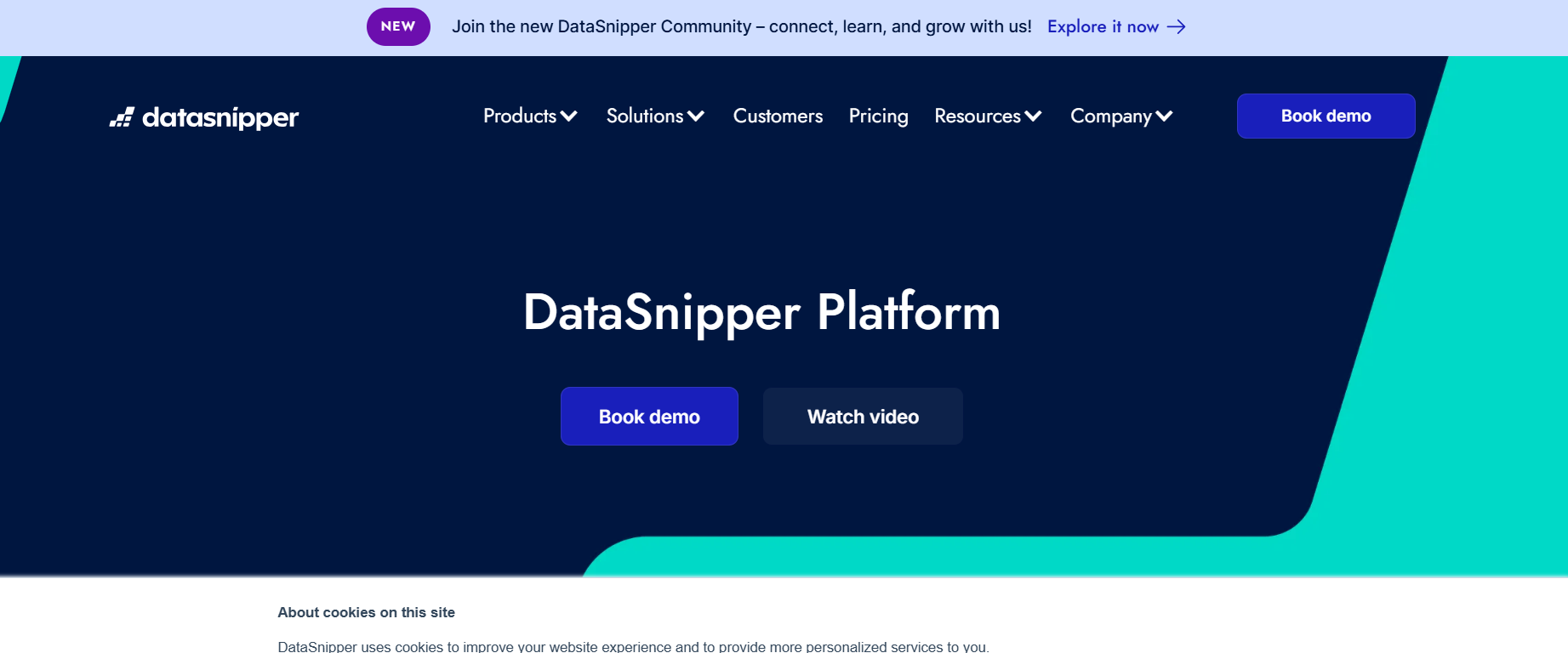Go to the Customers page
Image resolution: width=1568 pixels, height=653 pixels.
click(x=778, y=116)
